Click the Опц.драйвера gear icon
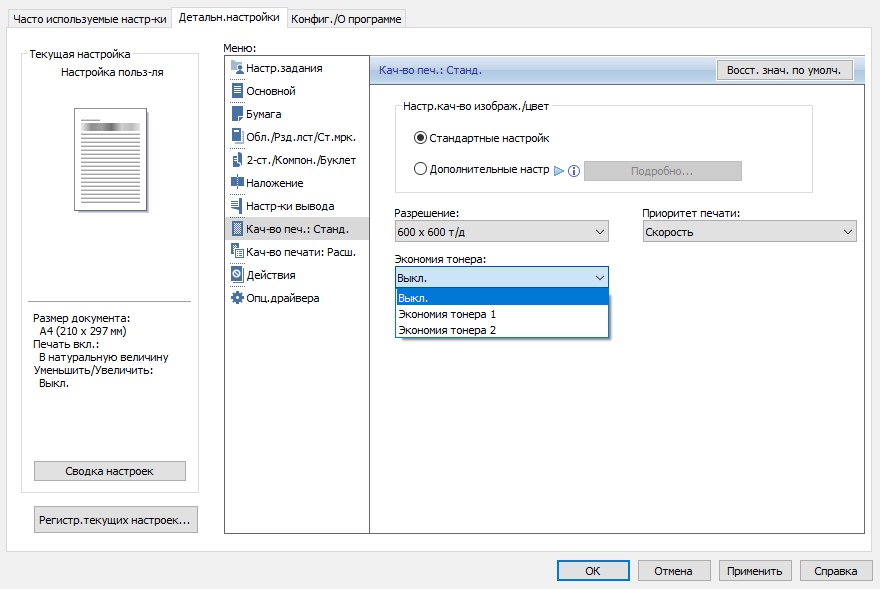880x589 pixels. [237, 298]
